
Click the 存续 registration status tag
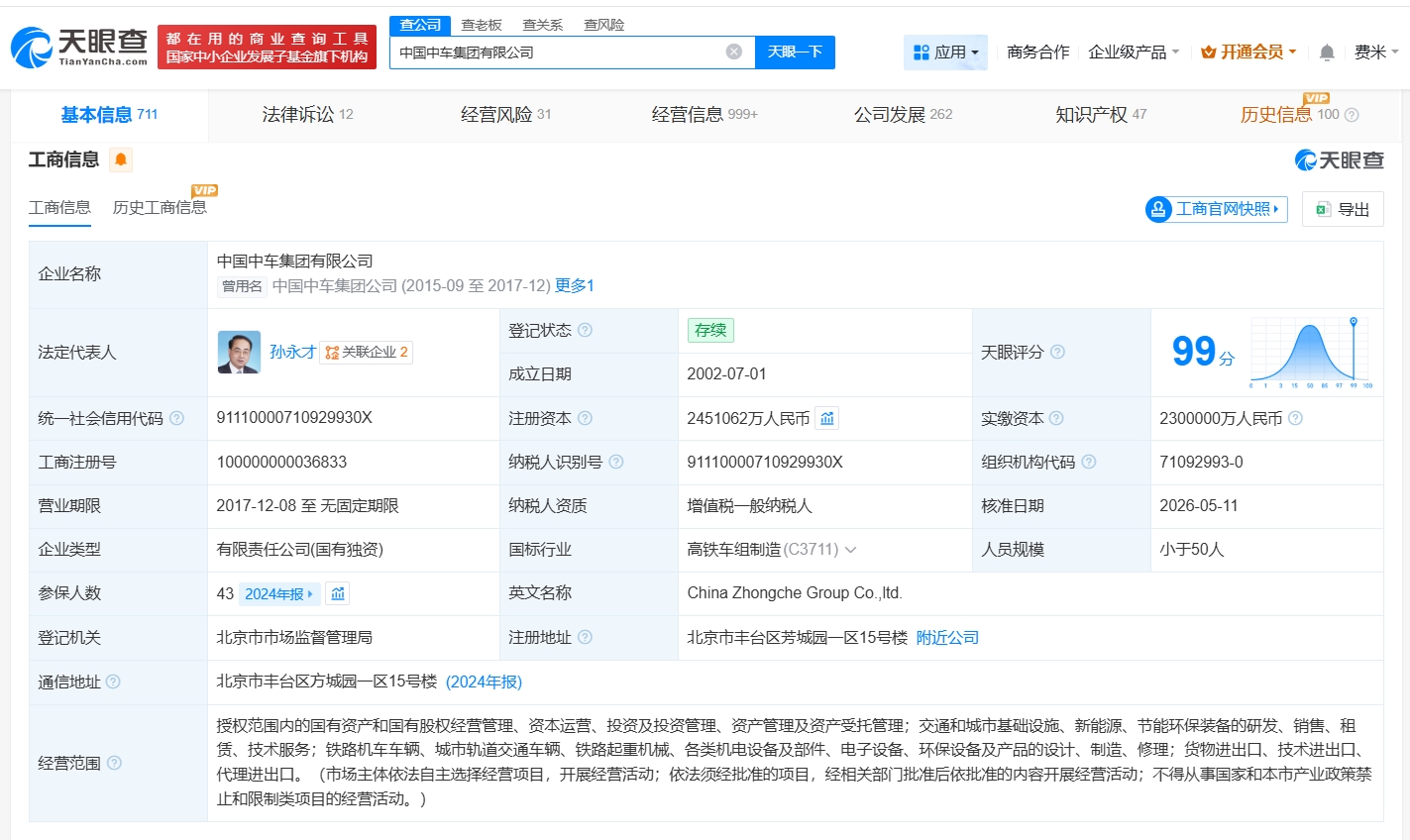pyautogui.click(x=710, y=330)
